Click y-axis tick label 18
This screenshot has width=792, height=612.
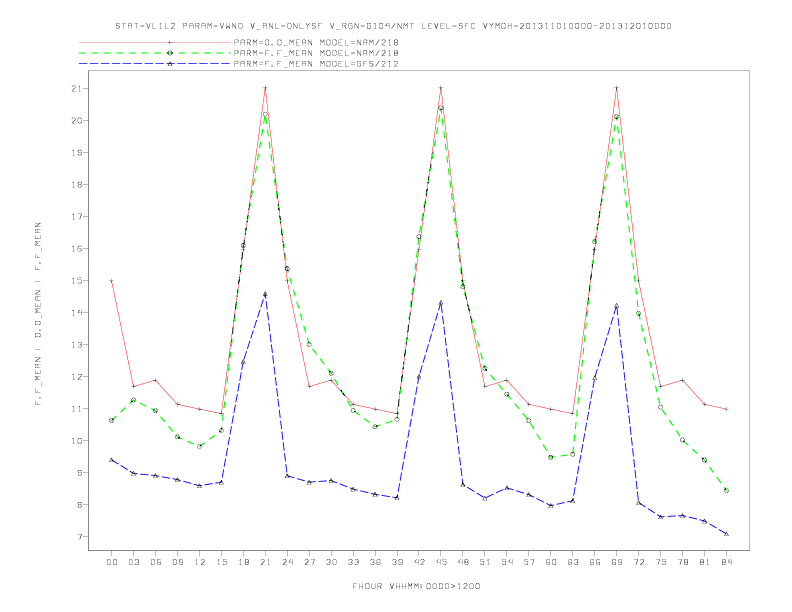[x=77, y=185]
